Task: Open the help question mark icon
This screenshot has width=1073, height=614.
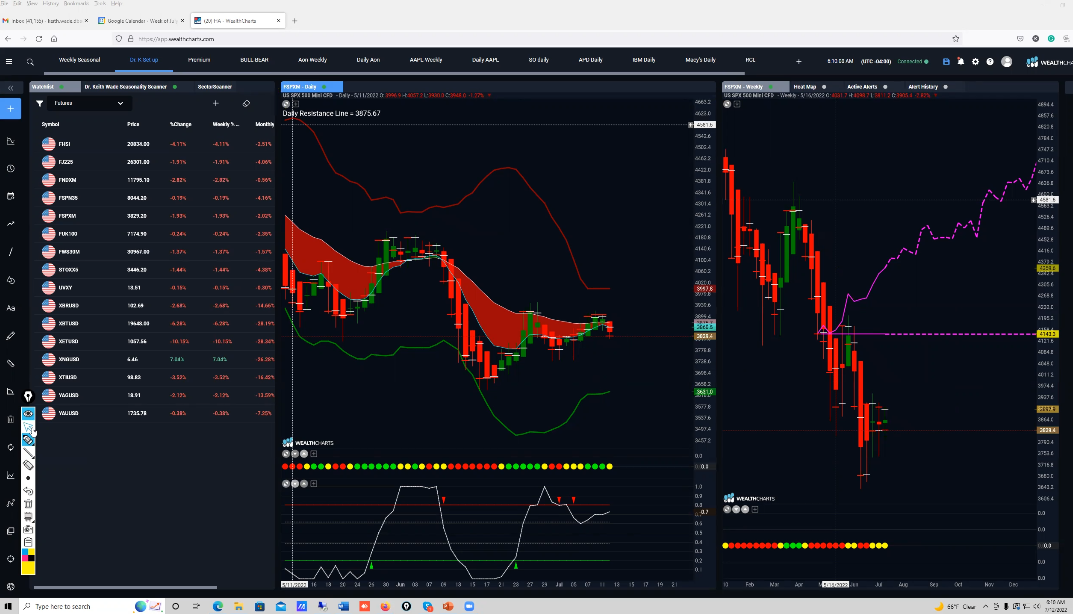Action: [990, 62]
